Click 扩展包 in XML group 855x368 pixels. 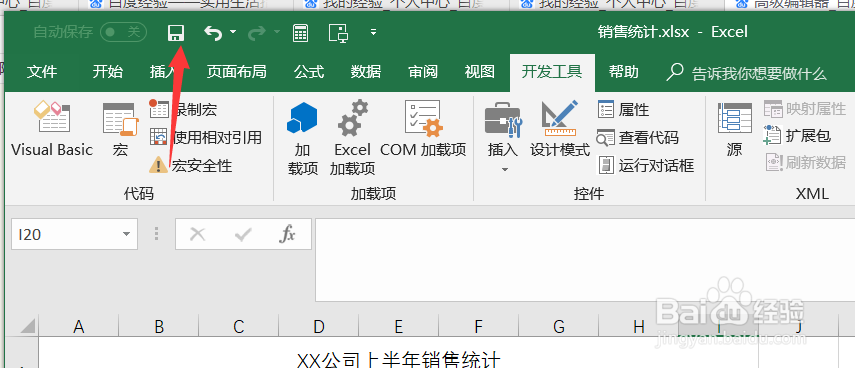point(798,135)
